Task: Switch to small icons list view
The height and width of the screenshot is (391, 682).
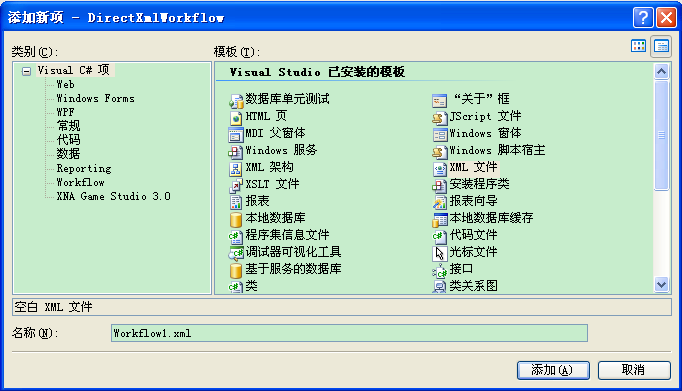Action: (661, 46)
